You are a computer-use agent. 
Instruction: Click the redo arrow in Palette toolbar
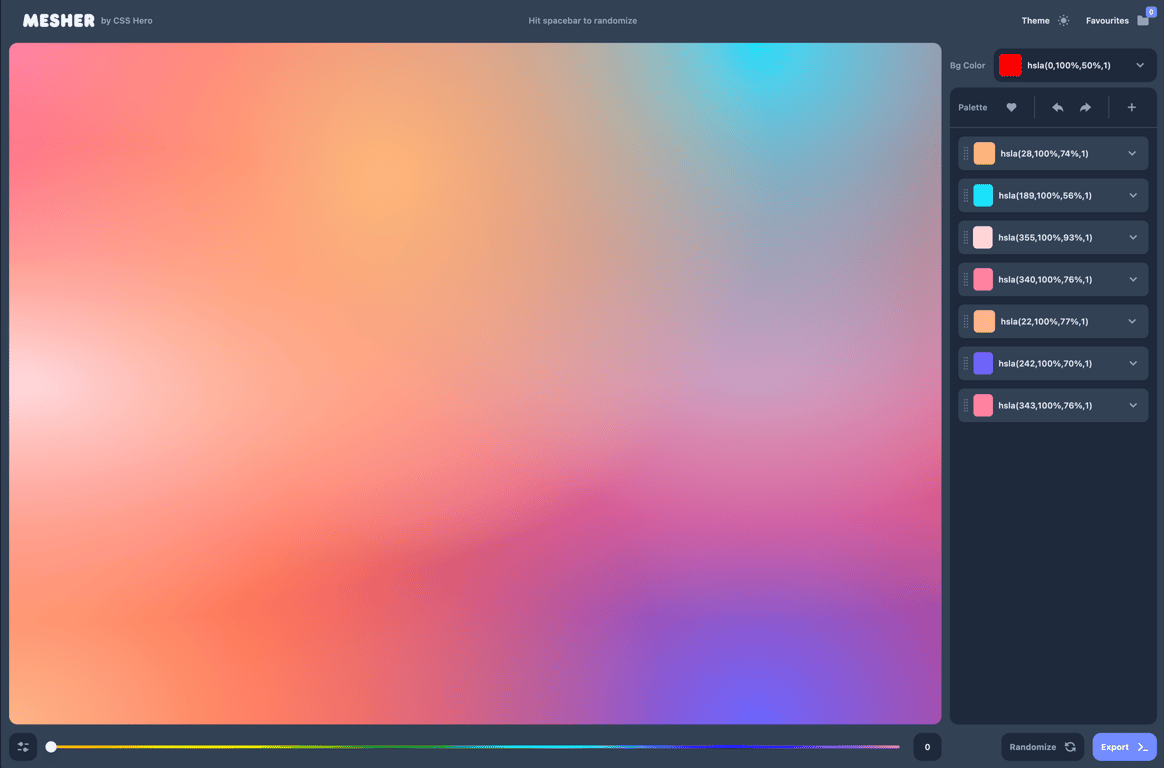1085,108
